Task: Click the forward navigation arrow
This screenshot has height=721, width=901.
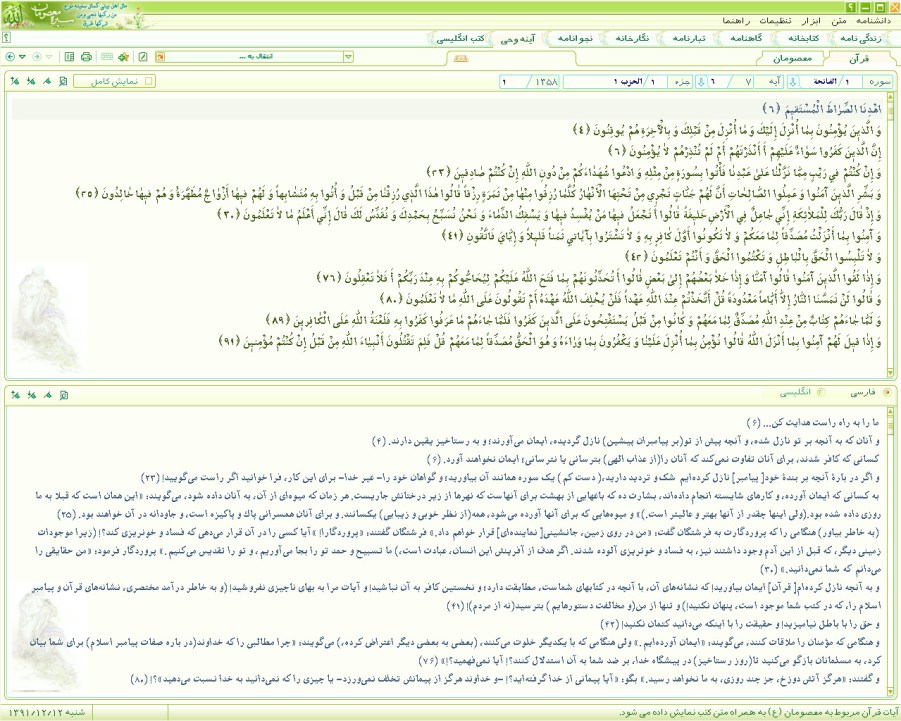Action: tap(37, 57)
